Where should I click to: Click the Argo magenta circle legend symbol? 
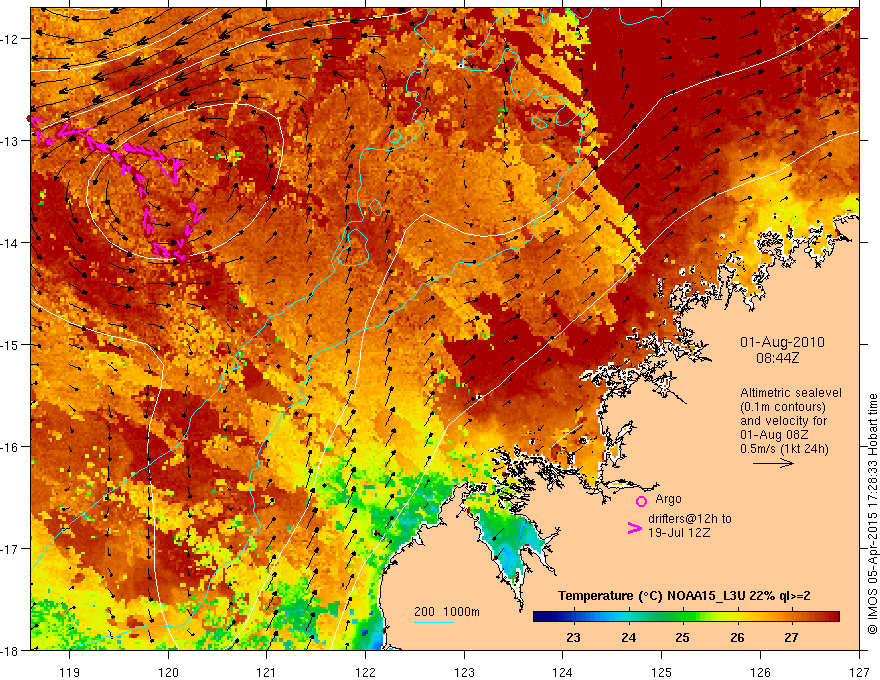[x=641, y=501]
